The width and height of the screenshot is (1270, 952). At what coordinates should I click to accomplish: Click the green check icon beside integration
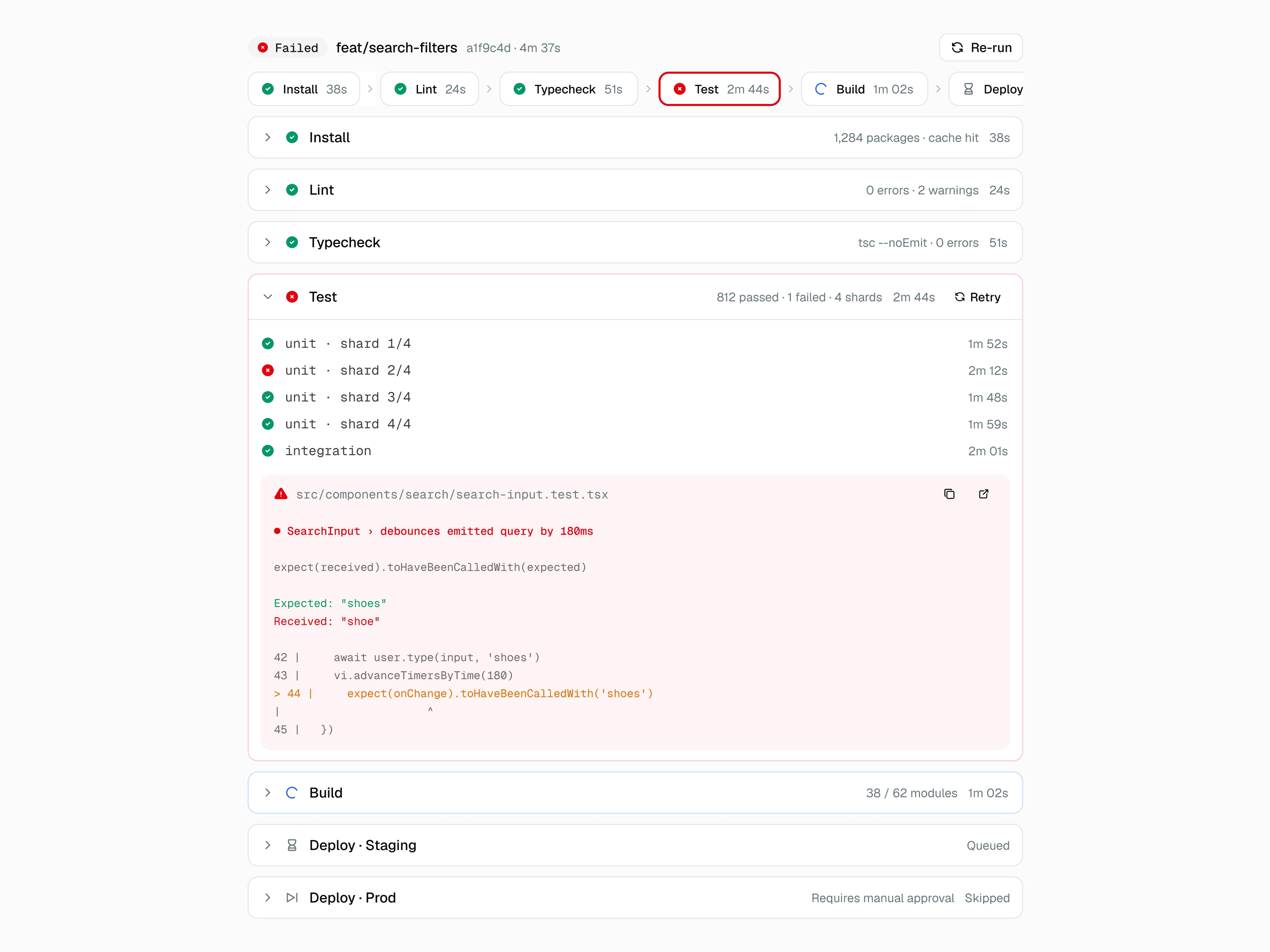(x=267, y=451)
